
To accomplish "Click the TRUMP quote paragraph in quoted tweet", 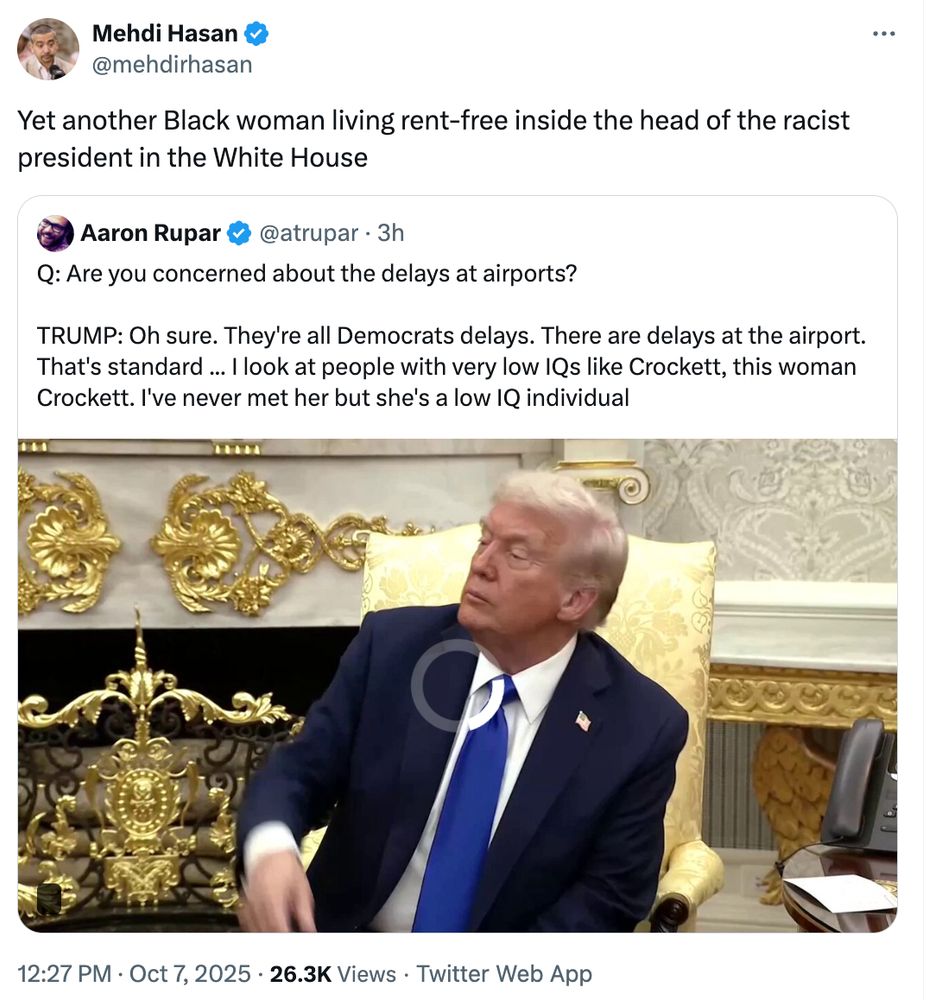I will 451,367.
